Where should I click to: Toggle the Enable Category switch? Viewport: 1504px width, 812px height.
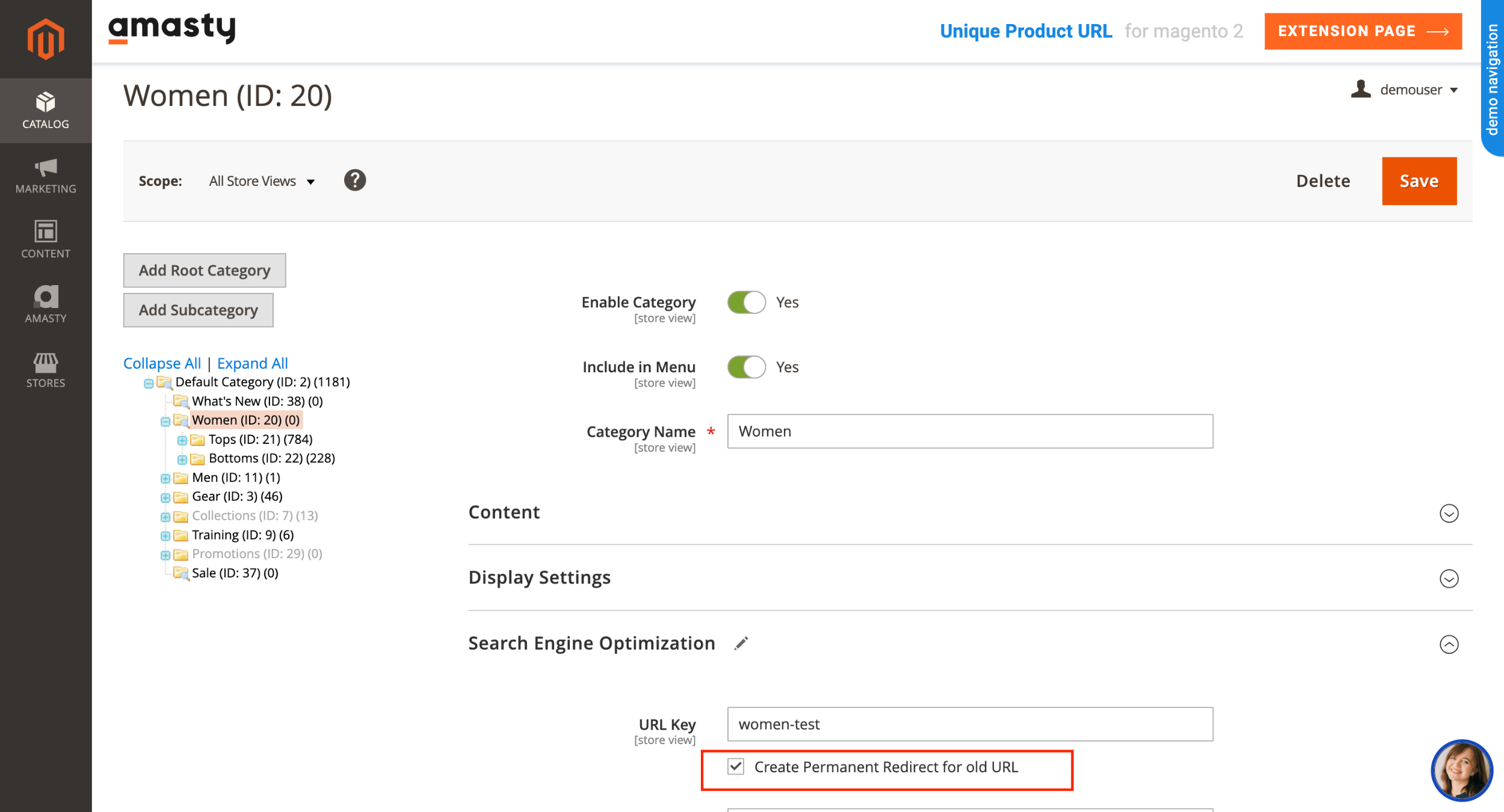coord(746,303)
